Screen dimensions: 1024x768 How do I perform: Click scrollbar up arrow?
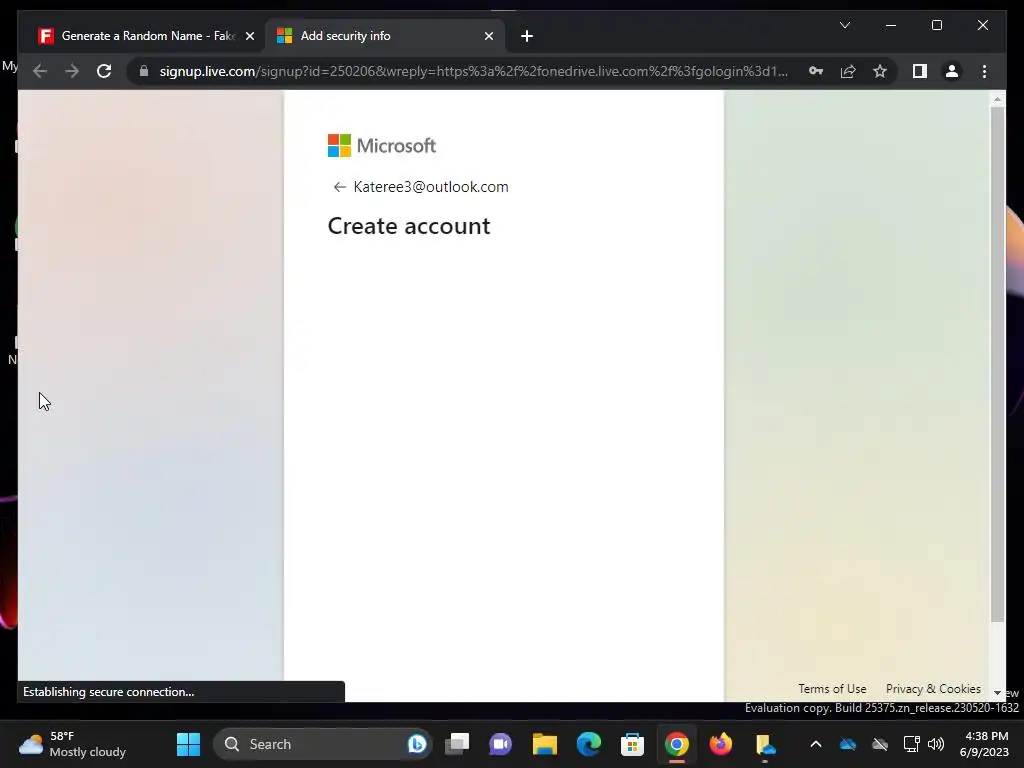tap(997, 99)
